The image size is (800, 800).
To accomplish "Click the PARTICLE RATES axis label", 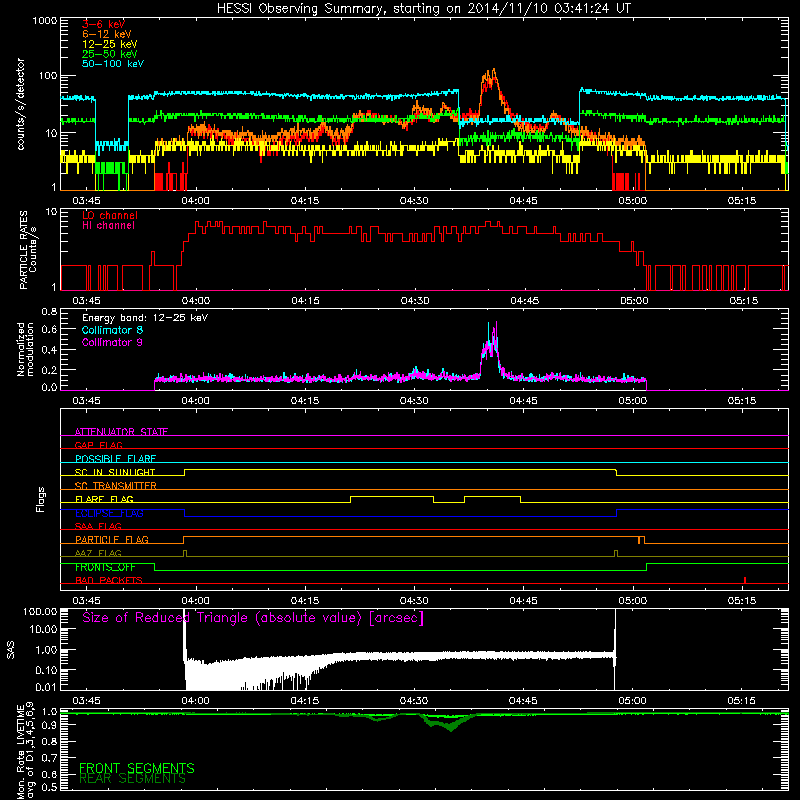I will (28, 250).
